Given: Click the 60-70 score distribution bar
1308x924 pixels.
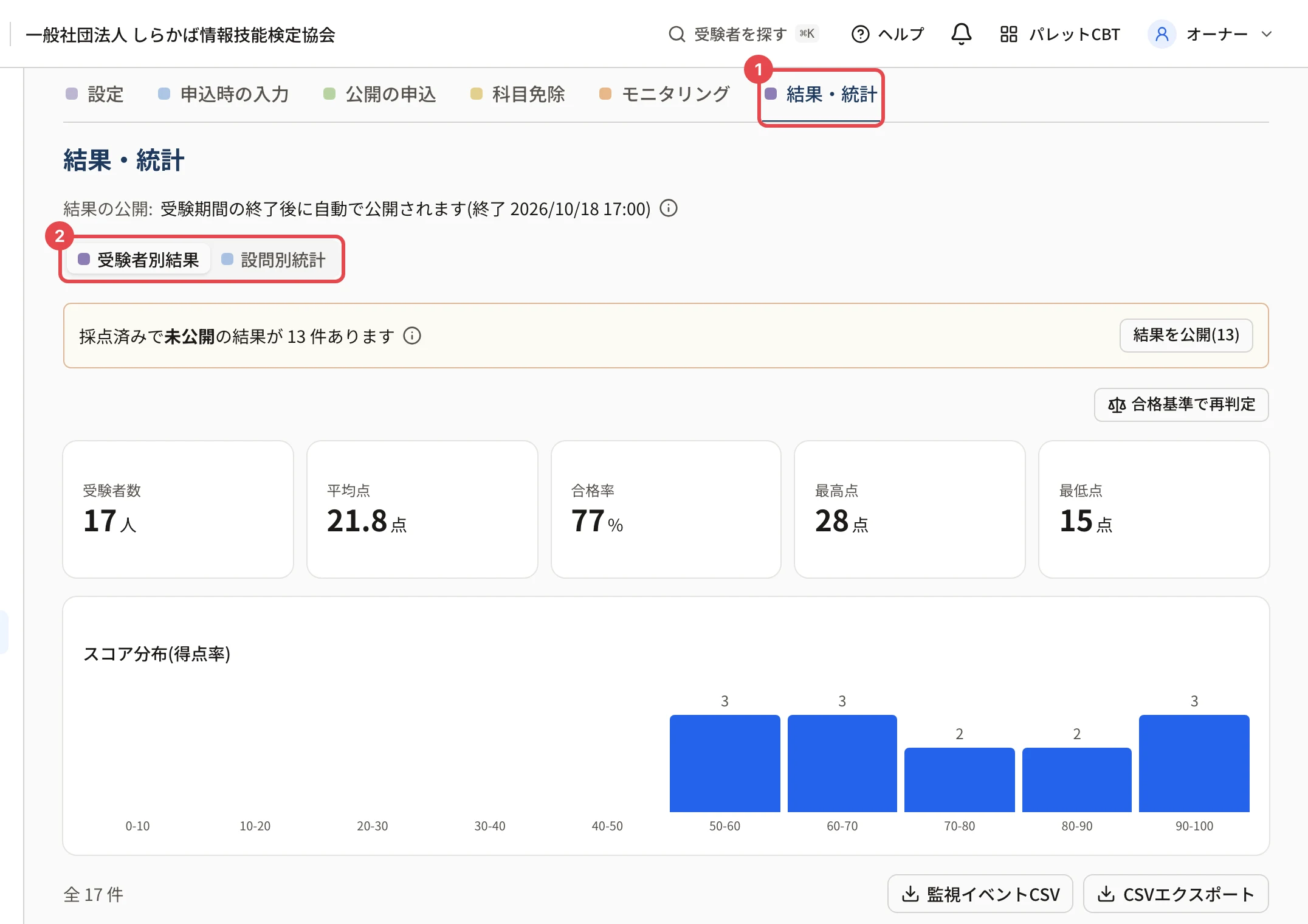Looking at the screenshot, I should (842, 763).
